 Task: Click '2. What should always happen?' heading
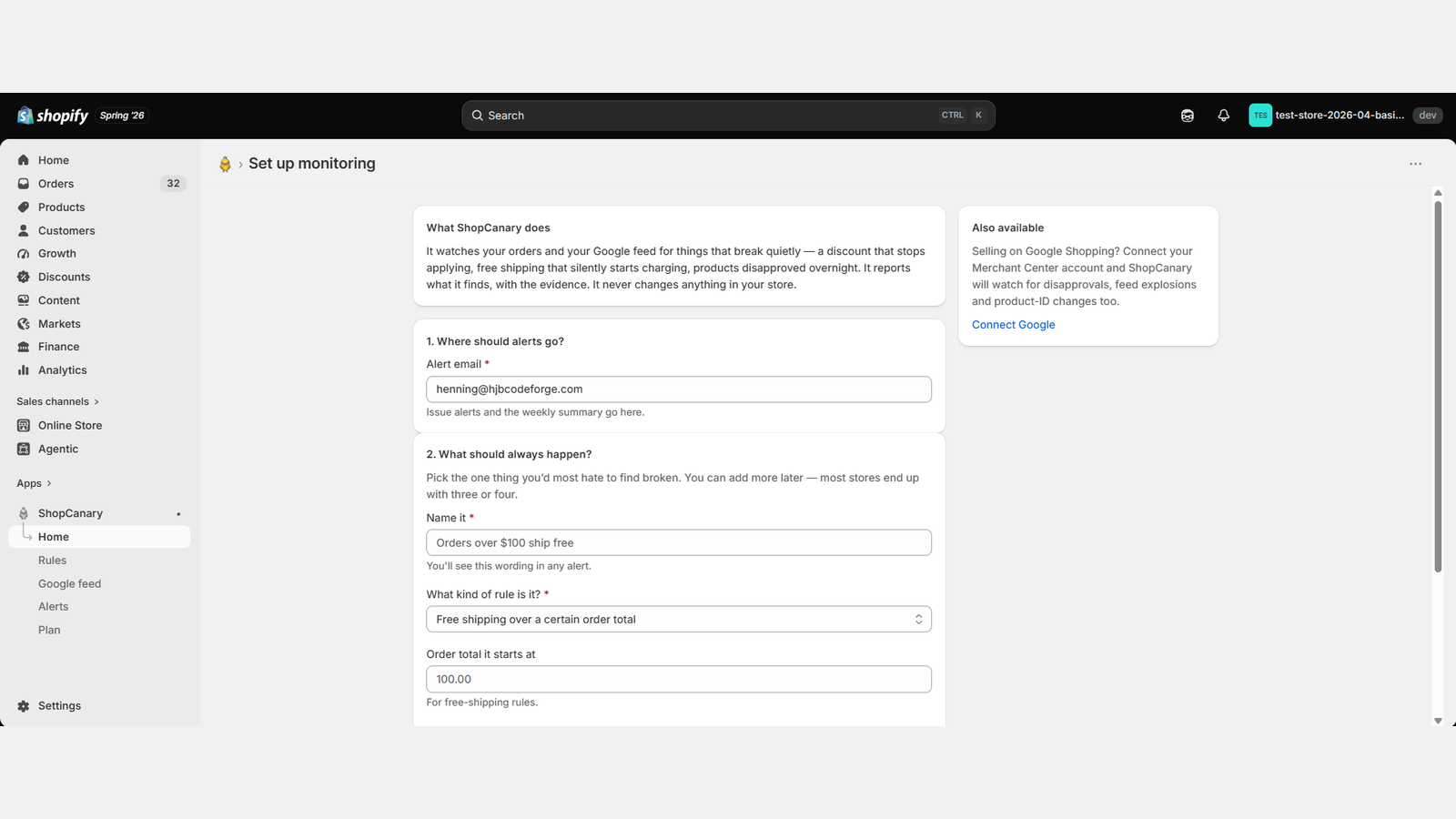[x=509, y=455]
